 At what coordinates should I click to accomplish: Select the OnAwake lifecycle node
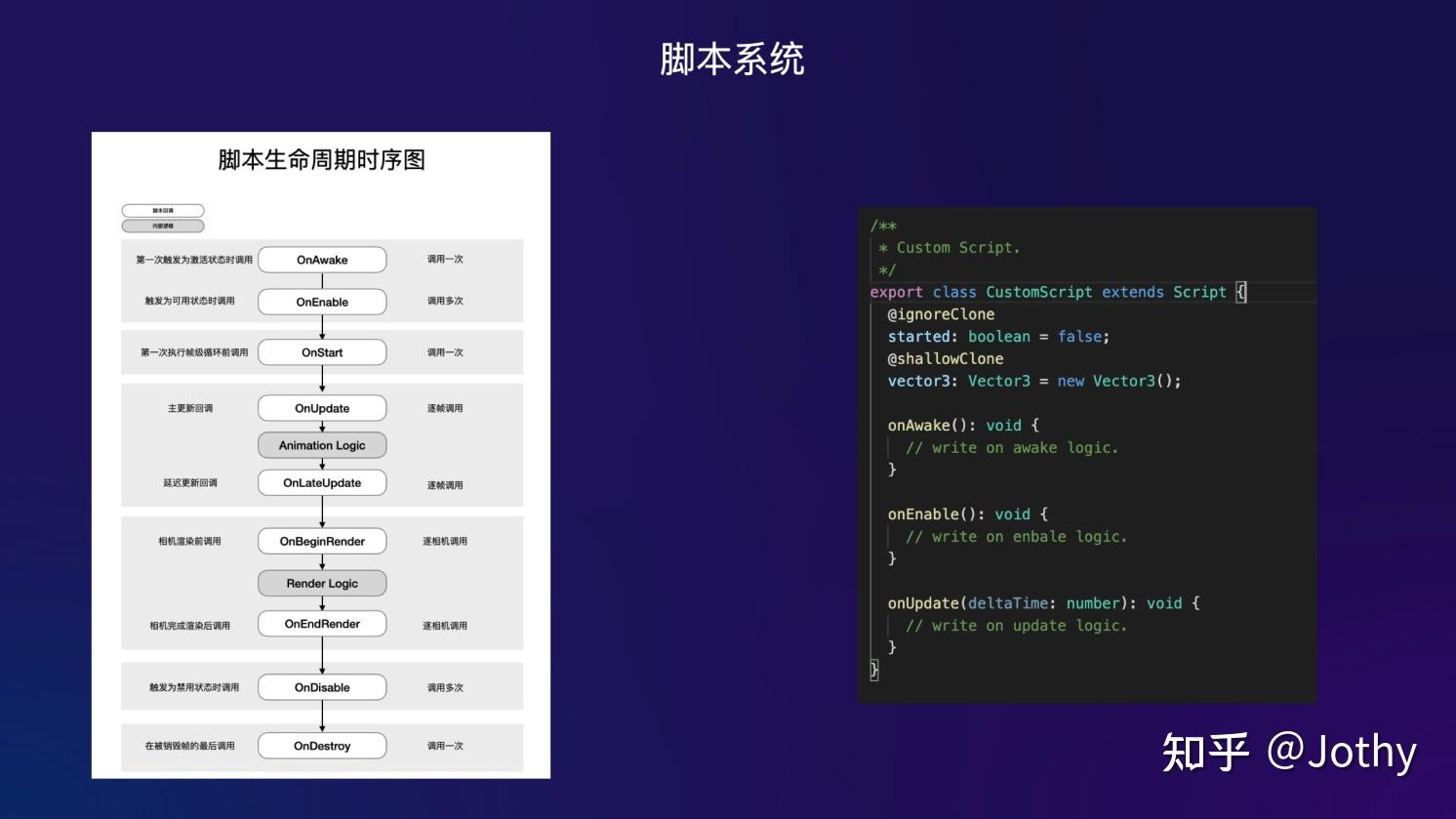point(322,260)
